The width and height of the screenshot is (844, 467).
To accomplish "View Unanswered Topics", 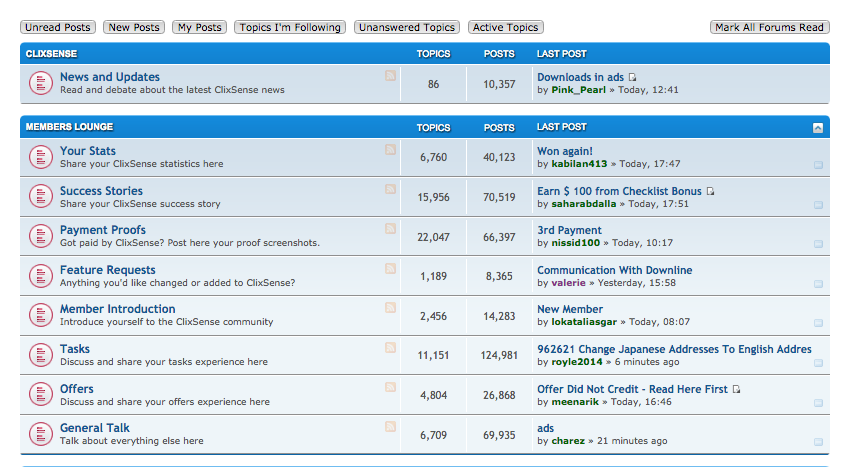I will click(x=407, y=27).
